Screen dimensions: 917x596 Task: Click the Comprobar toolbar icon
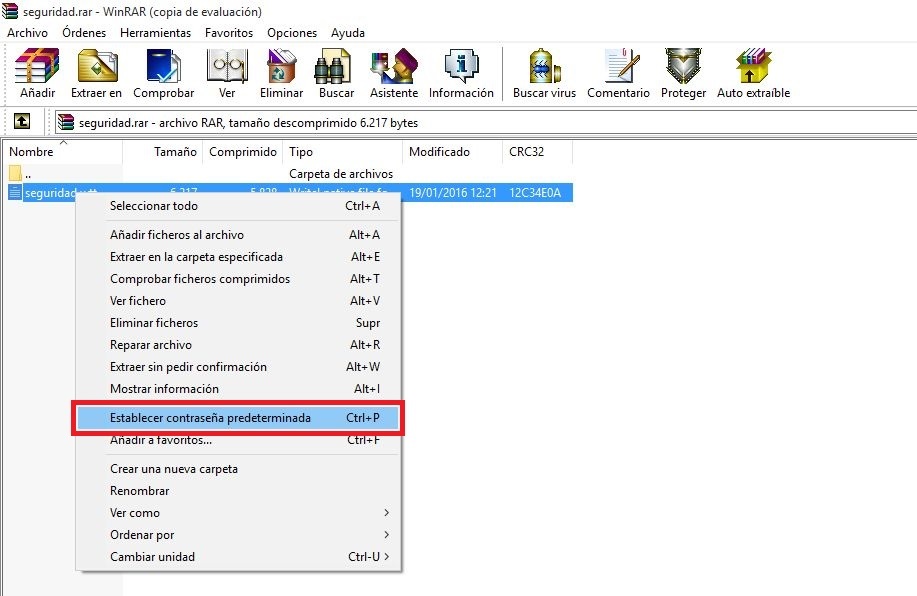[163, 66]
